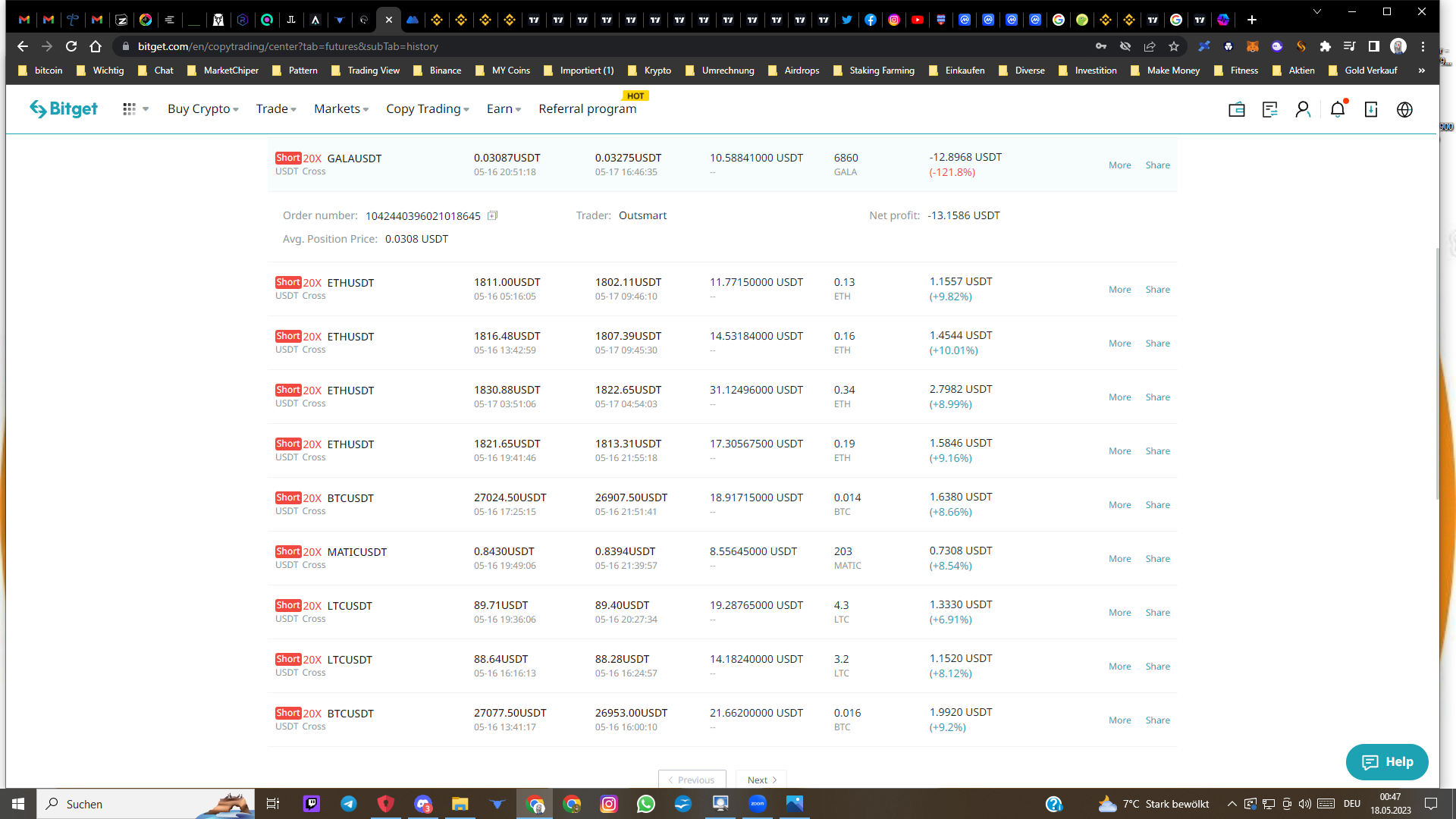Open the Airdrops bookmark folder
Image resolution: width=1456 pixels, height=819 pixels.
pos(794,71)
